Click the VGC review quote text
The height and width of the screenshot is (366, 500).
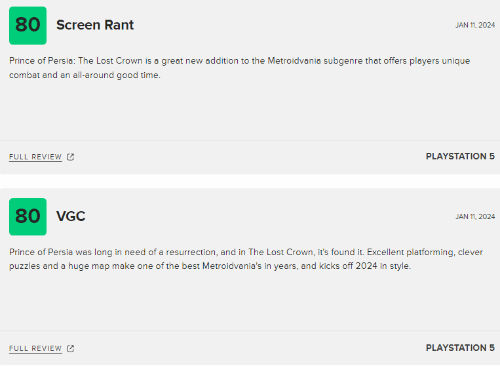(246, 259)
